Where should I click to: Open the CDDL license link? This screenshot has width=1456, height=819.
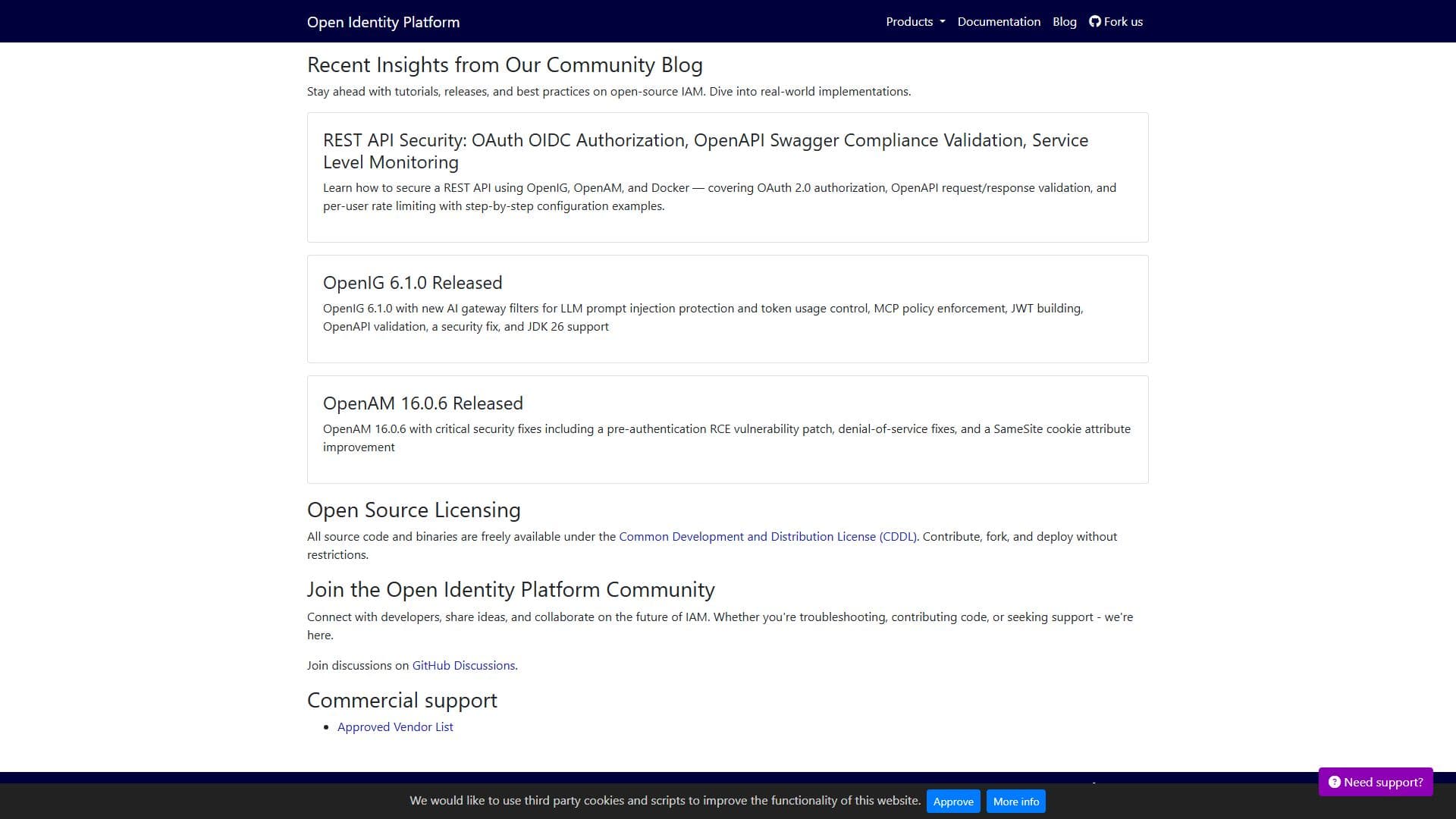767,536
